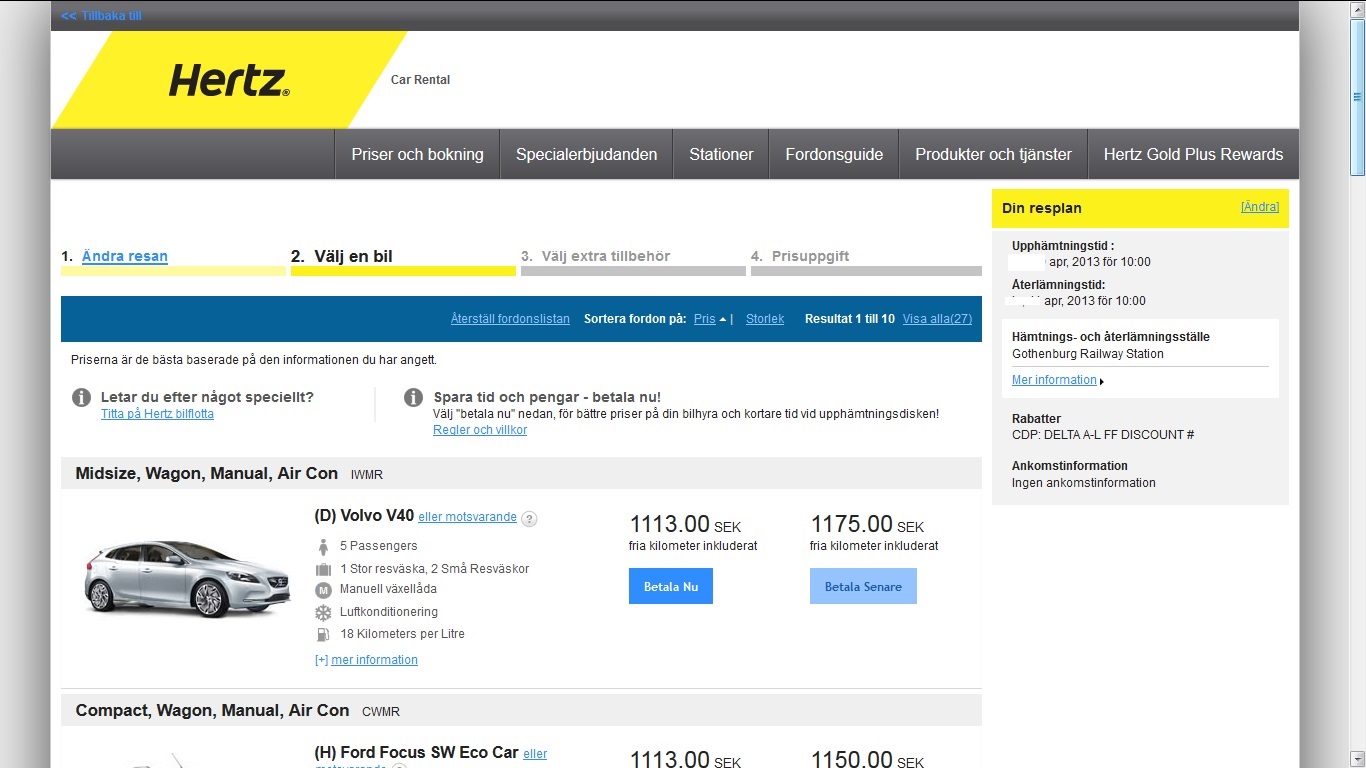Viewport: 1366px width, 768px height.
Task: Click the passengers person icon
Action: pos(323,547)
